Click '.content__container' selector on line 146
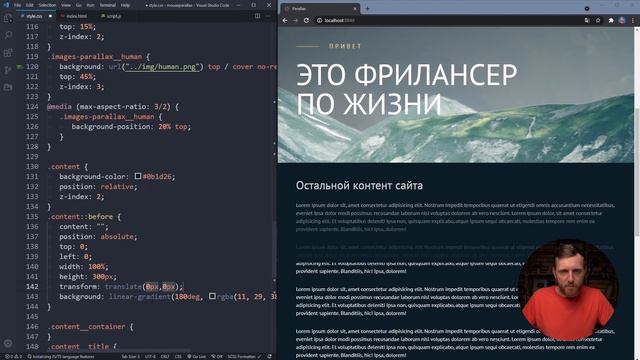 coord(86,327)
